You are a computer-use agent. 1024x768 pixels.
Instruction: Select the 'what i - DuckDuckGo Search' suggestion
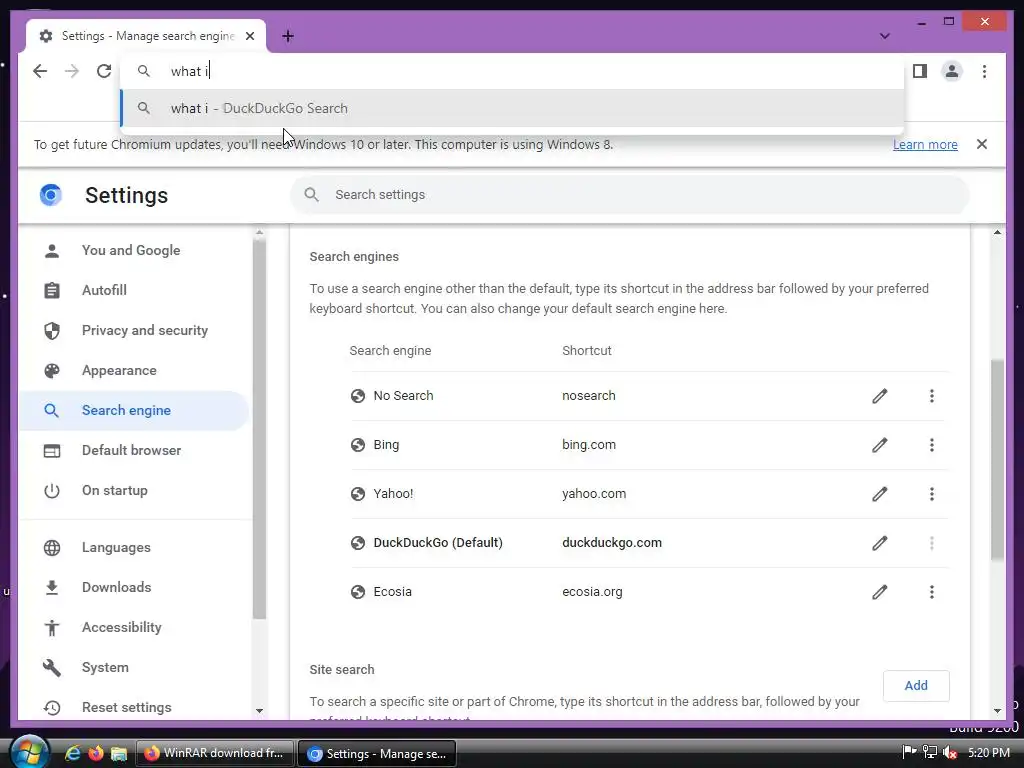[513, 108]
